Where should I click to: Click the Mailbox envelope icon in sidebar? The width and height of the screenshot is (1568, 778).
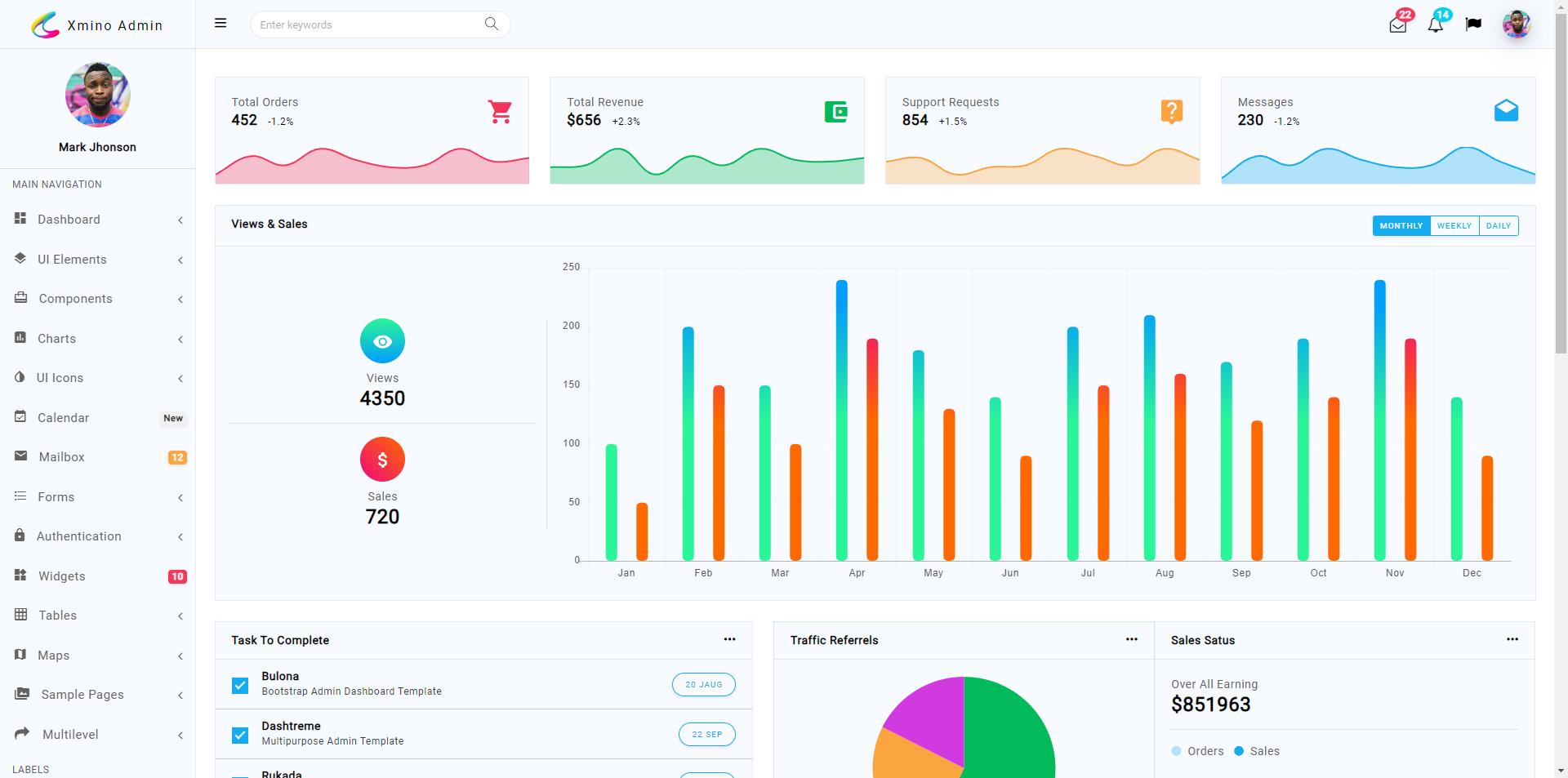point(21,456)
